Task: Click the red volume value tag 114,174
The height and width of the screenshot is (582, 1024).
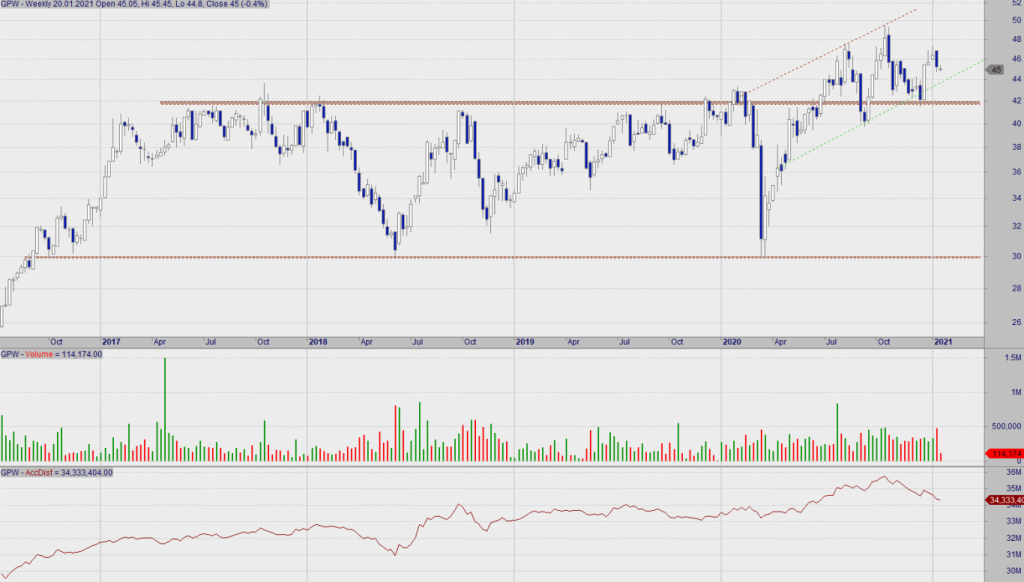Action: pyautogui.click(x=1004, y=453)
